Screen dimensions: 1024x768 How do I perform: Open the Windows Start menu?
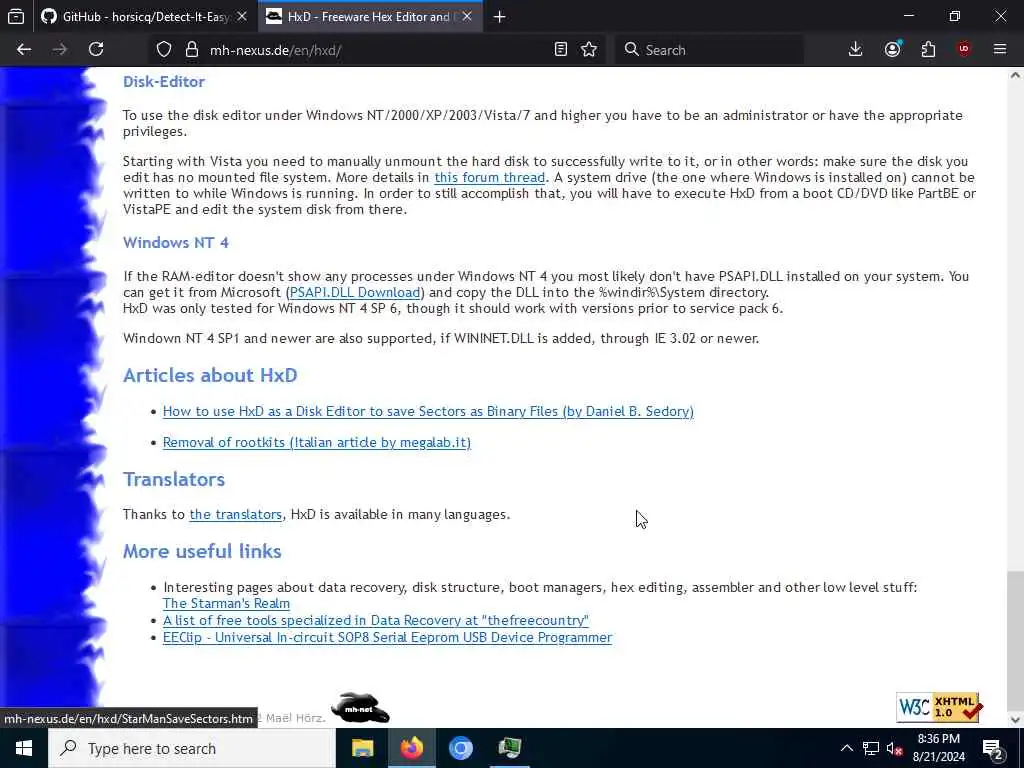(x=24, y=748)
